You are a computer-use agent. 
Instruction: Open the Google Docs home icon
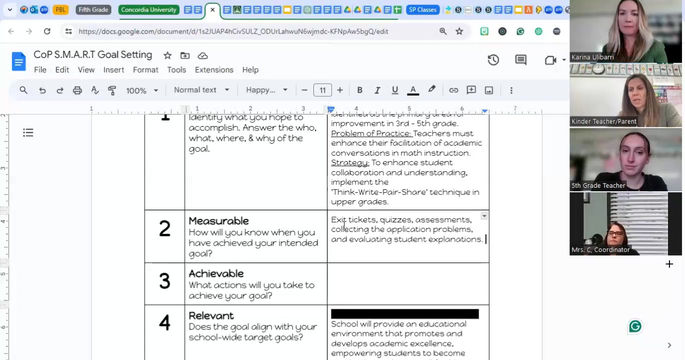point(19,62)
